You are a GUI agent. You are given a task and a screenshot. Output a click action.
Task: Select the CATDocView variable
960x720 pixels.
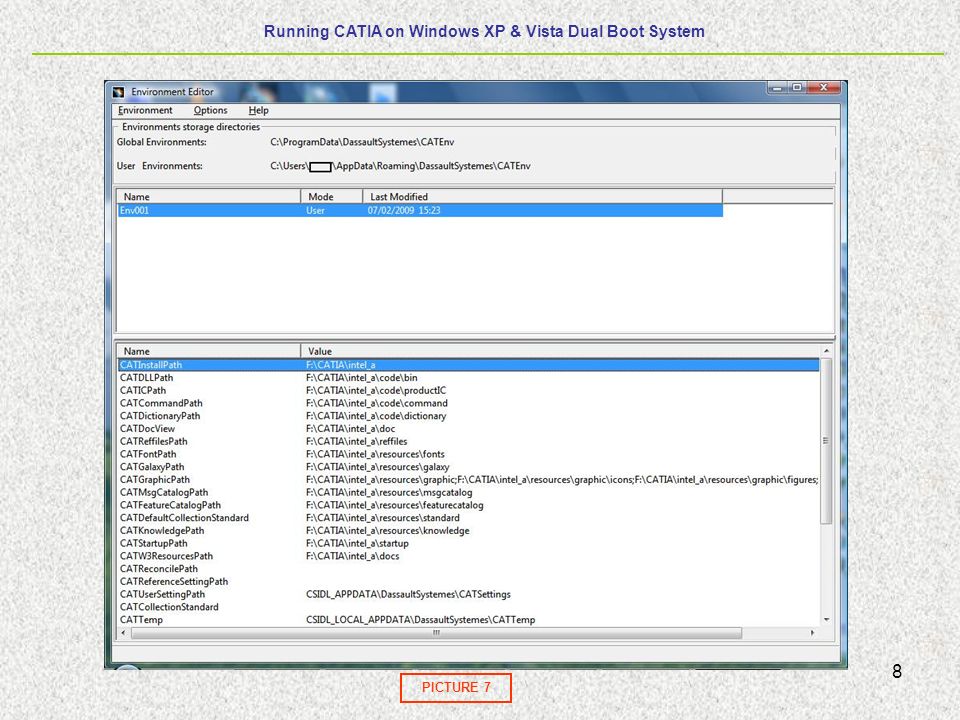point(147,429)
